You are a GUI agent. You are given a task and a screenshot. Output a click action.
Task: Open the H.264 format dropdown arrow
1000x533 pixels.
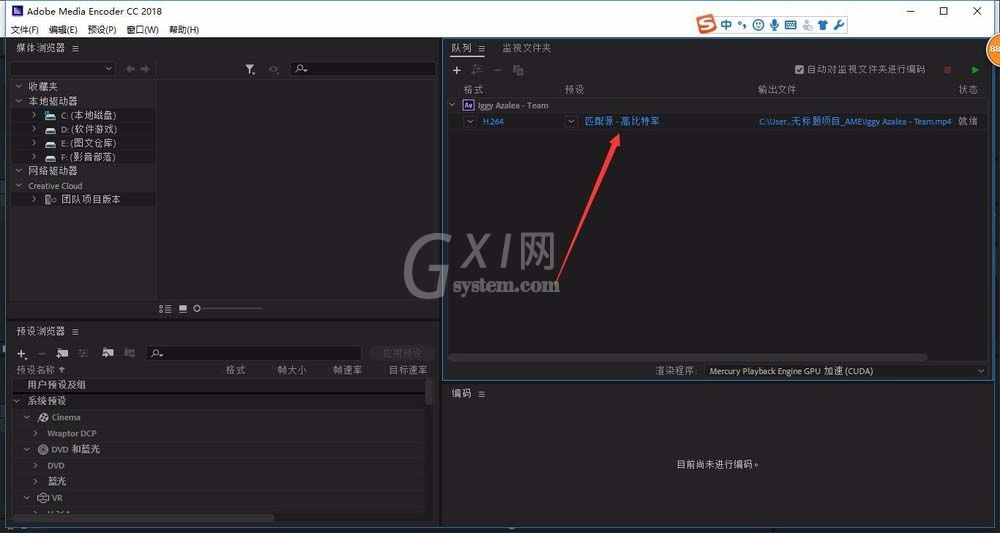click(x=470, y=121)
